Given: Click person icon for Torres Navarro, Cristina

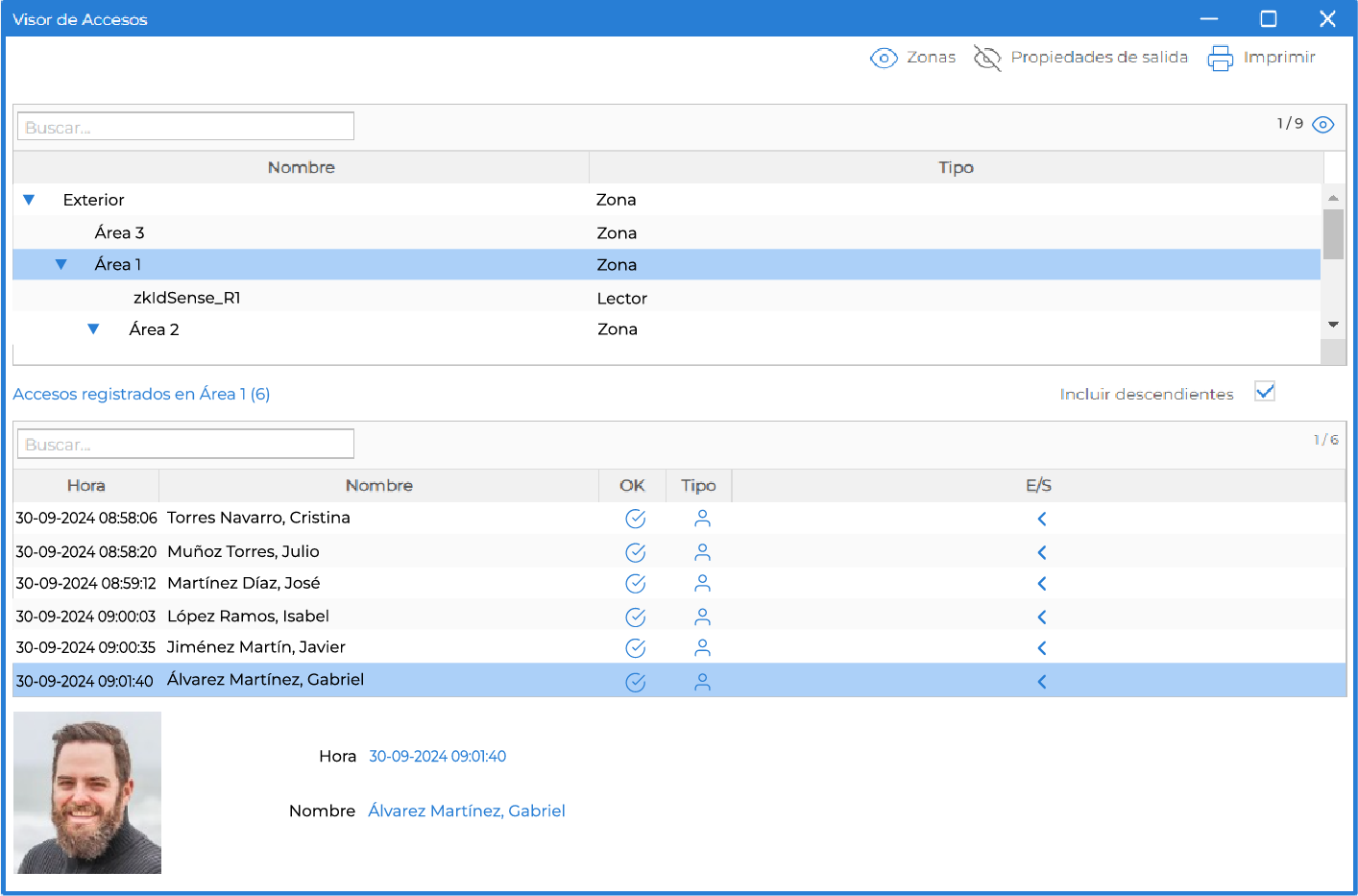Looking at the screenshot, I should (703, 519).
